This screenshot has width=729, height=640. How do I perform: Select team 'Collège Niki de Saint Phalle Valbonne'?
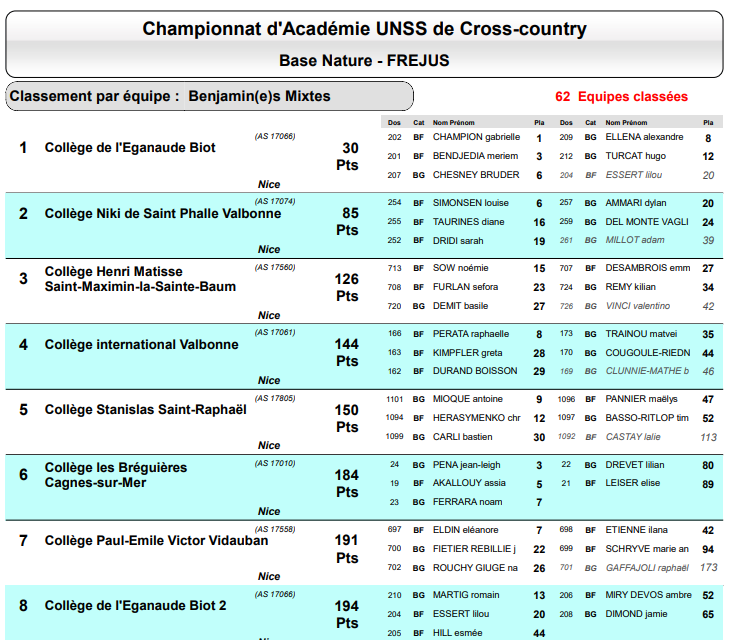pos(163,214)
